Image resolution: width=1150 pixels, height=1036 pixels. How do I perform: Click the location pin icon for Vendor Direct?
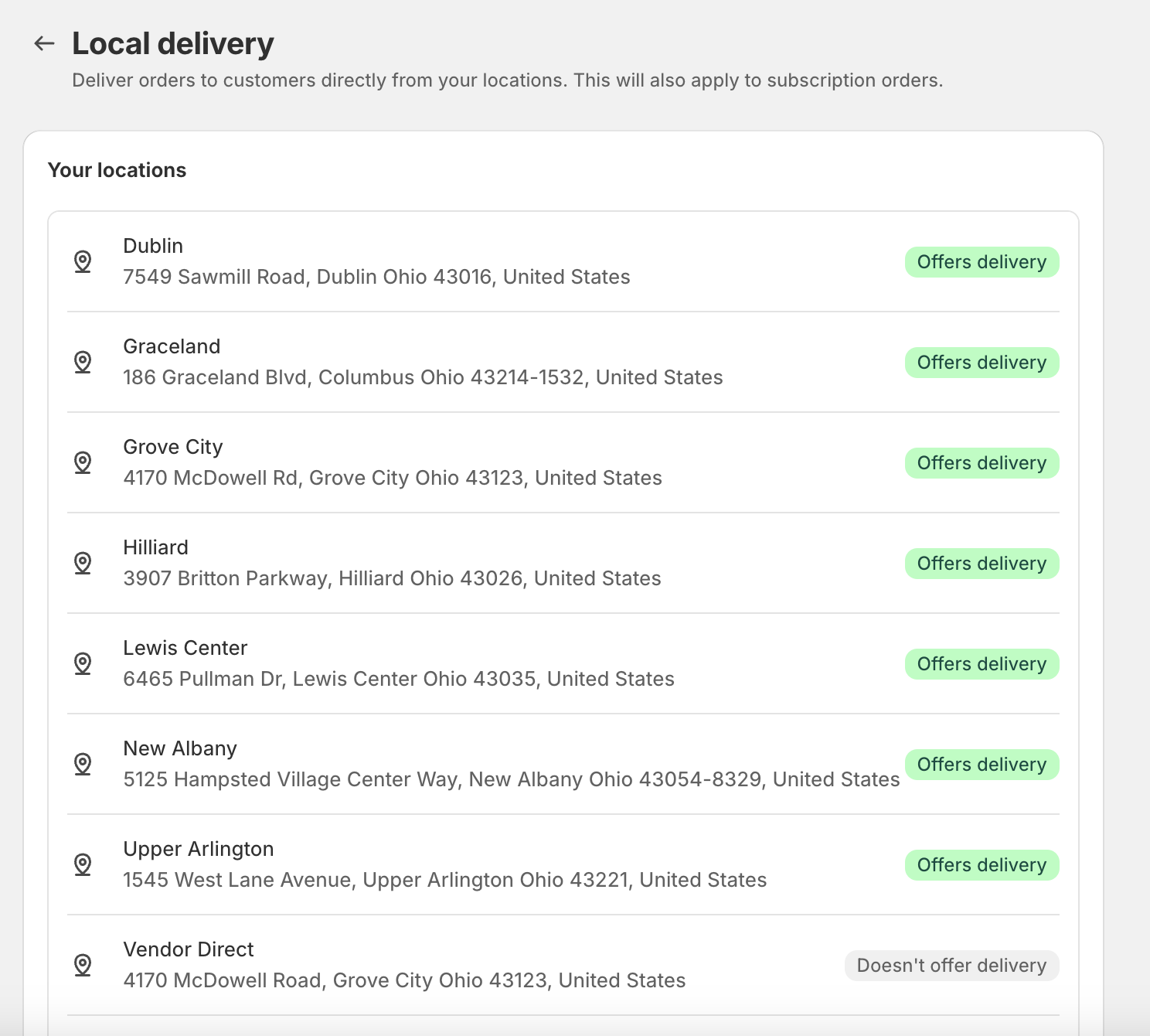(x=83, y=965)
